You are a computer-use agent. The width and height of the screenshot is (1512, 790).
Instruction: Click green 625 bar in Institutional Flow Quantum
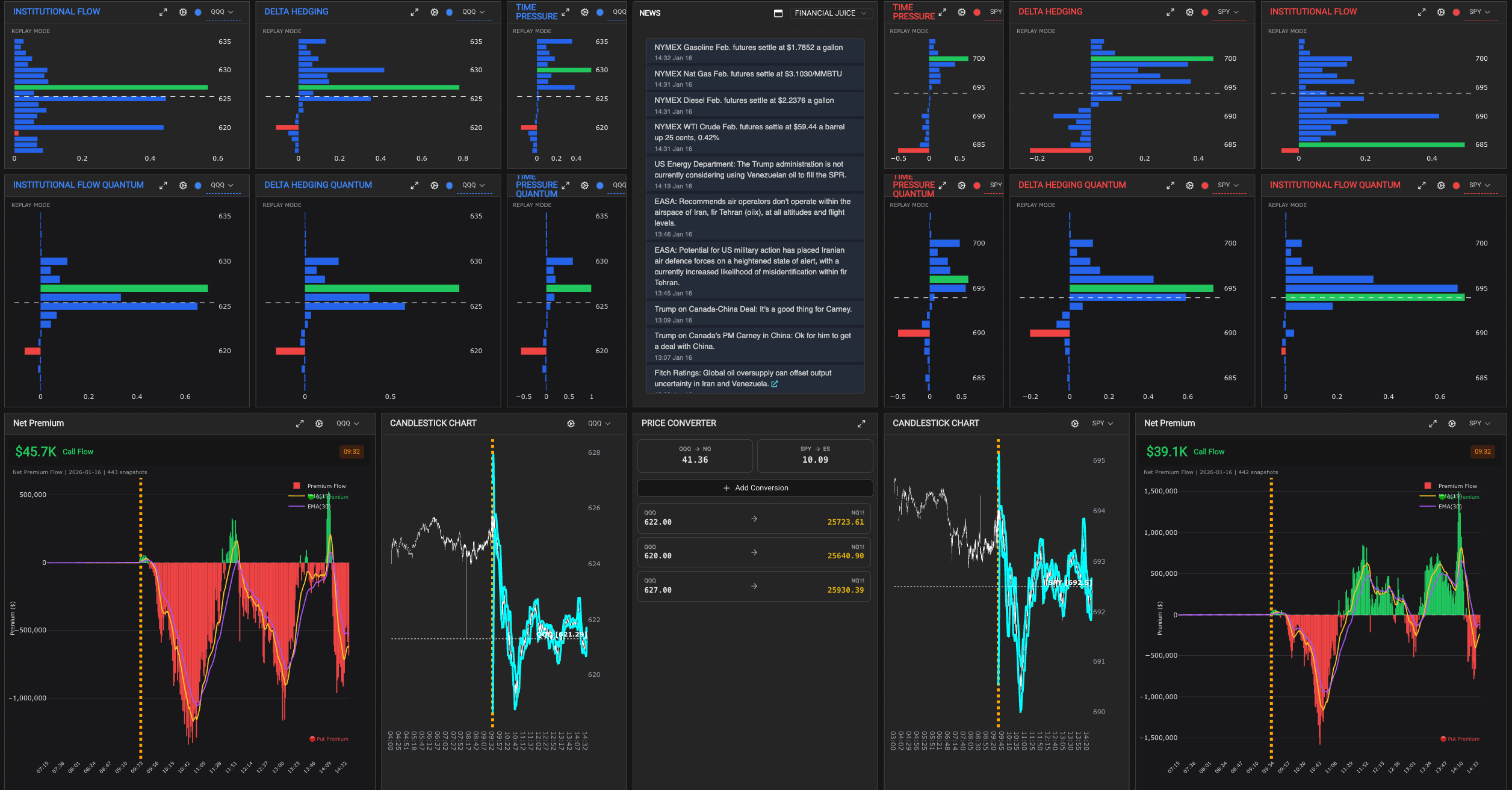124,288
